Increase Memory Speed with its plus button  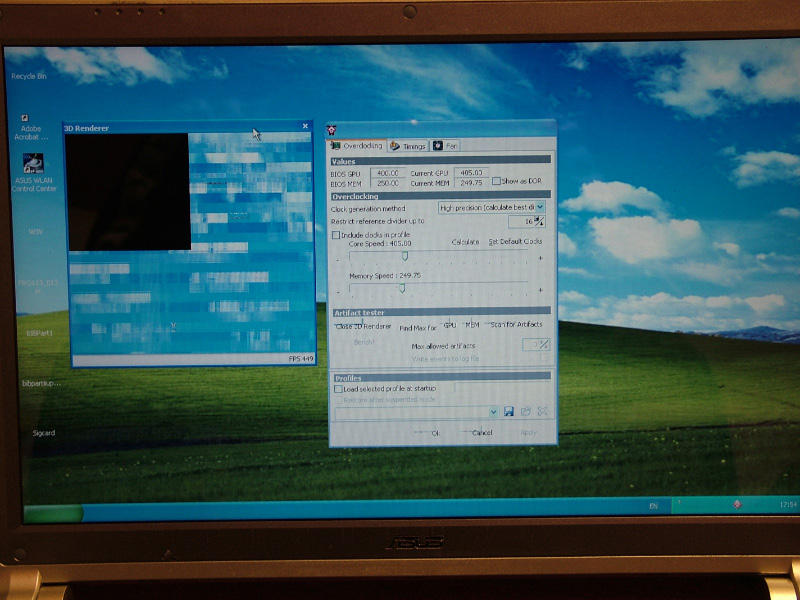pyautogui.click(x=540, y=290)
